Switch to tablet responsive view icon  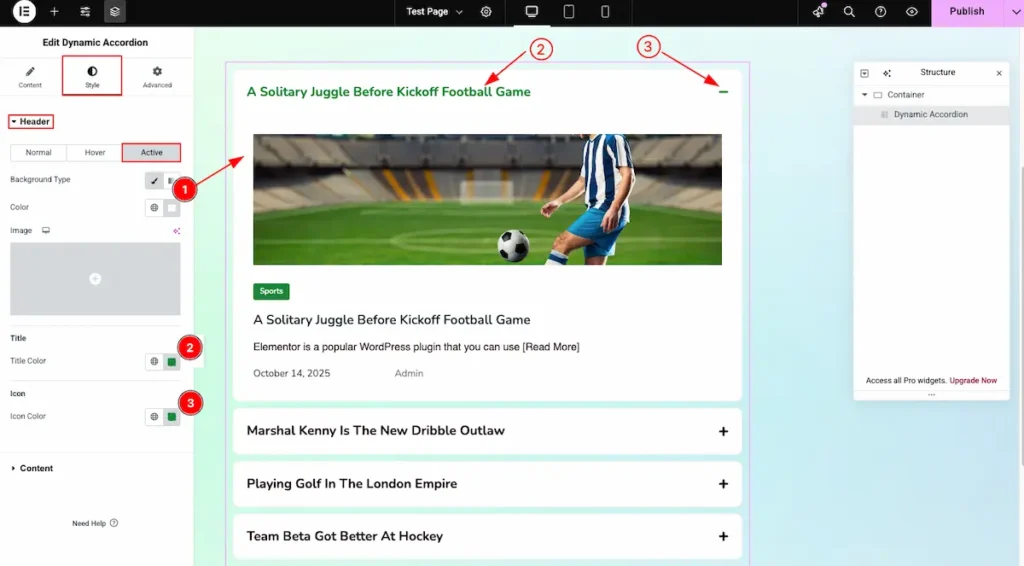coord(569,12)
